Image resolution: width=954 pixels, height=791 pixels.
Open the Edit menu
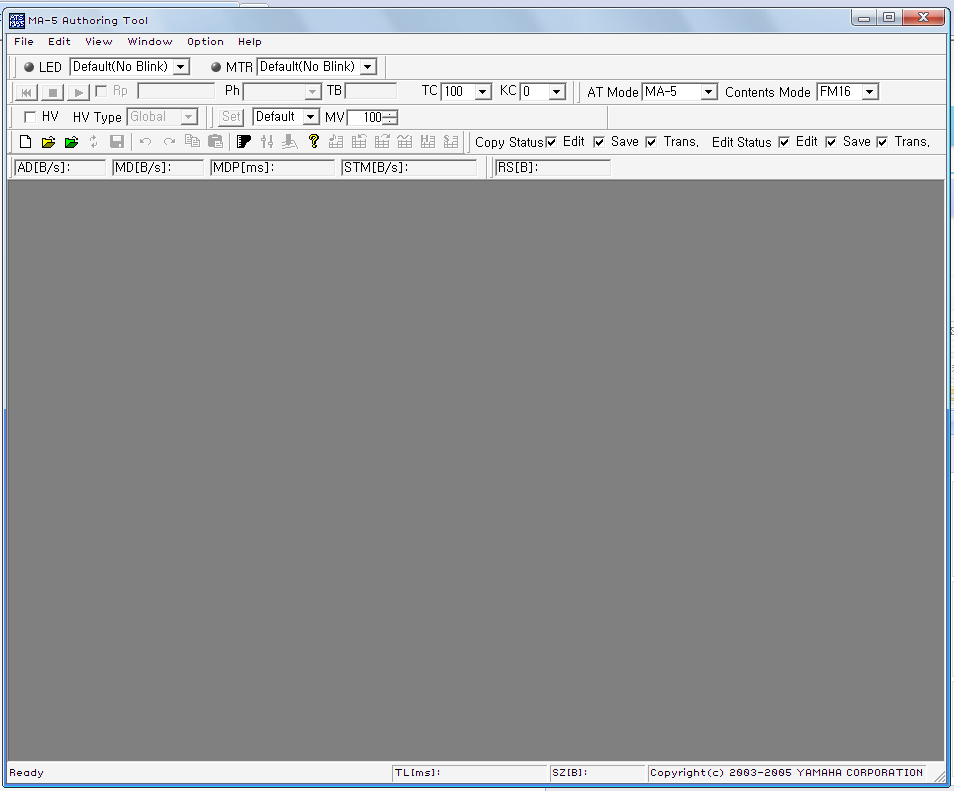[x=60, y=41]
